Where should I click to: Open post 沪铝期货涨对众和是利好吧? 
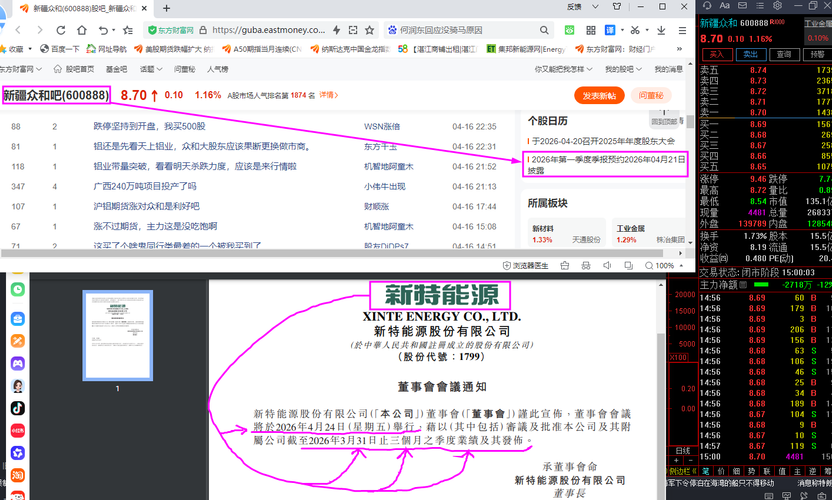146,206
